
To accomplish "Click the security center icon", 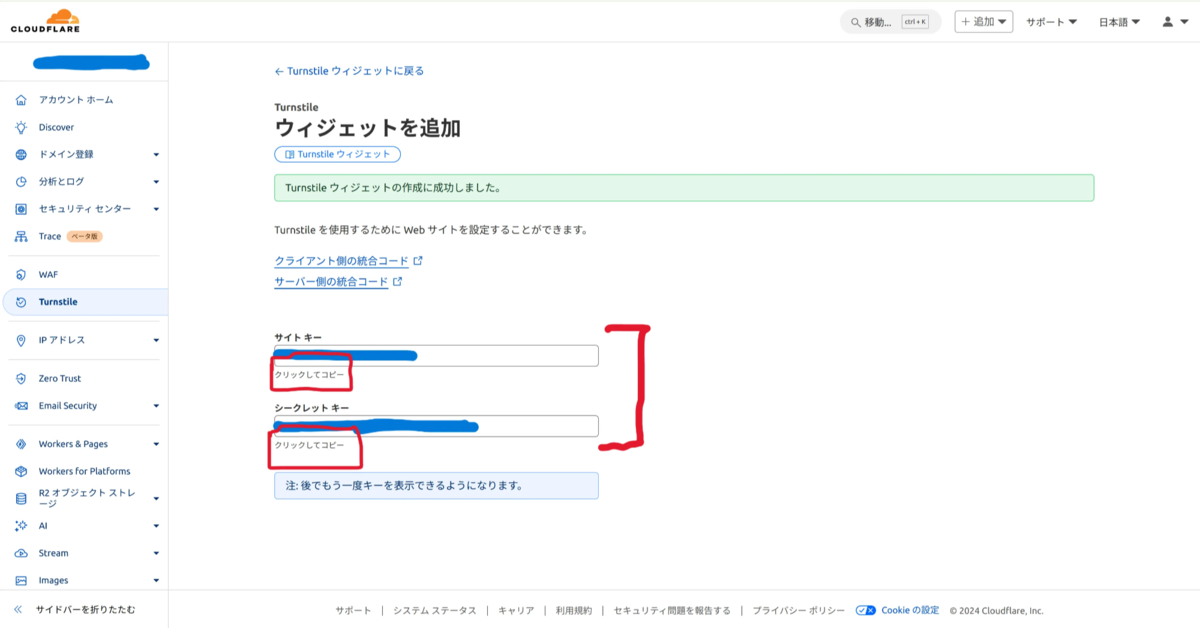I will coord(21,209).
